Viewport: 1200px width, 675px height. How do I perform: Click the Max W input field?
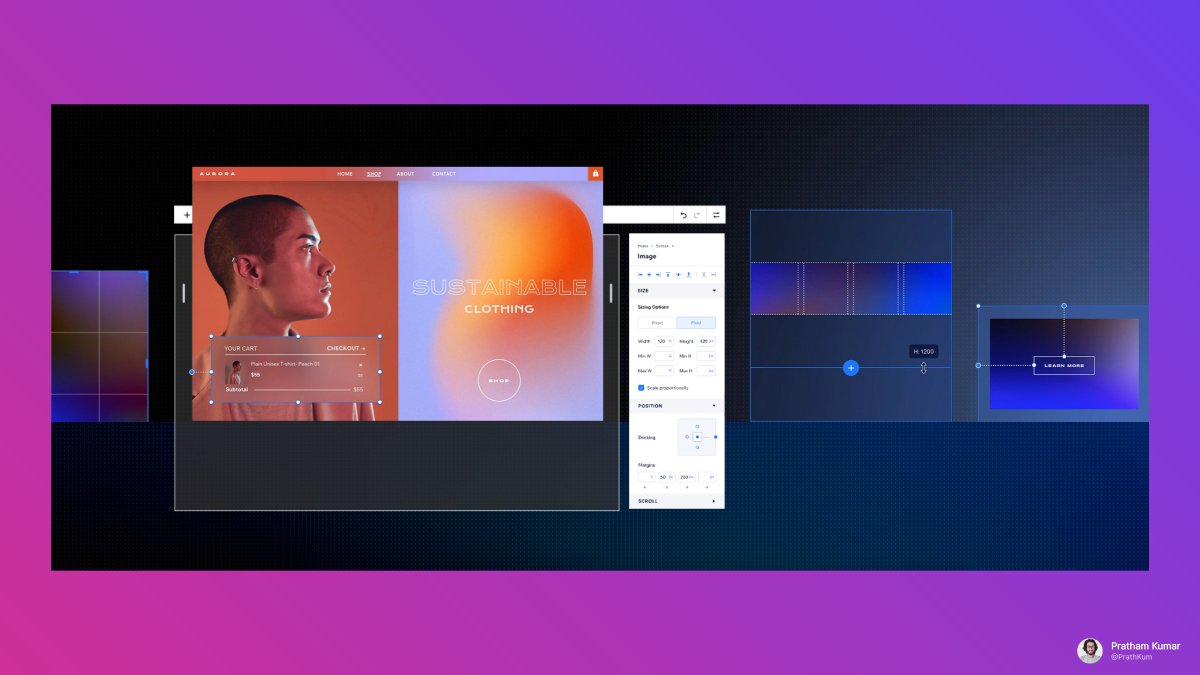click(664, 371)
